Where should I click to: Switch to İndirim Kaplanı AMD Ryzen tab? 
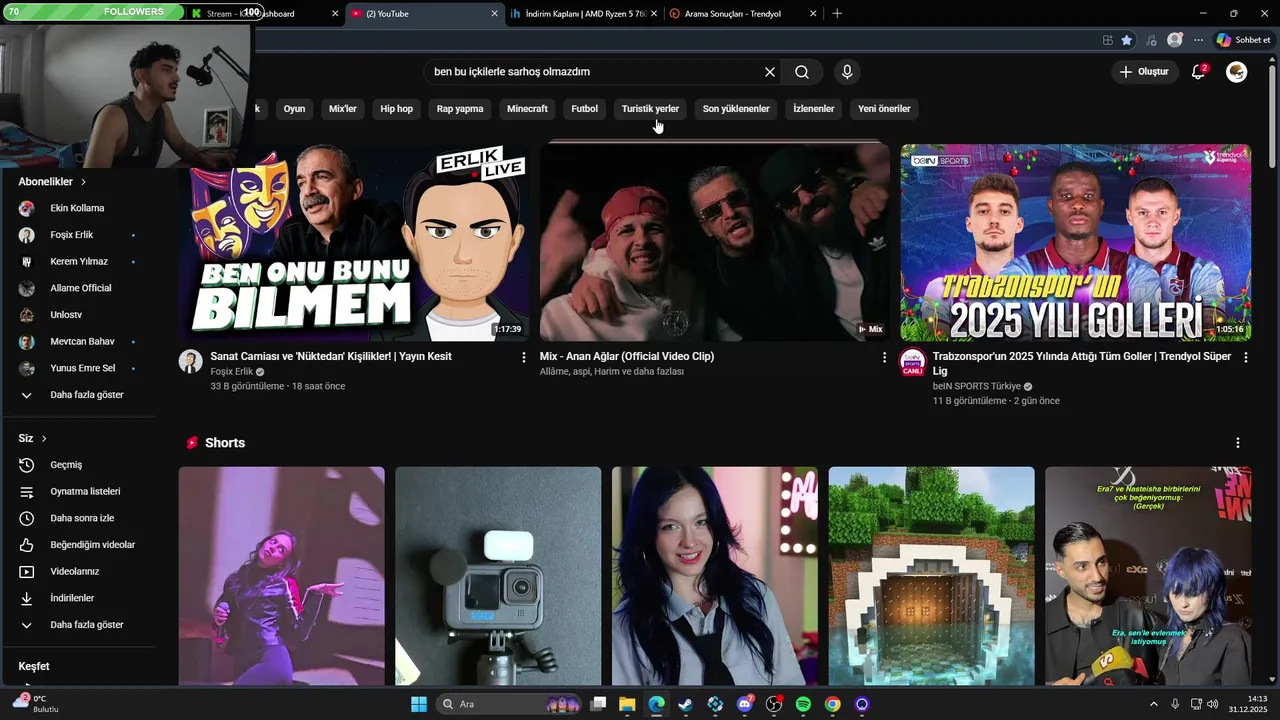point(585,14)
